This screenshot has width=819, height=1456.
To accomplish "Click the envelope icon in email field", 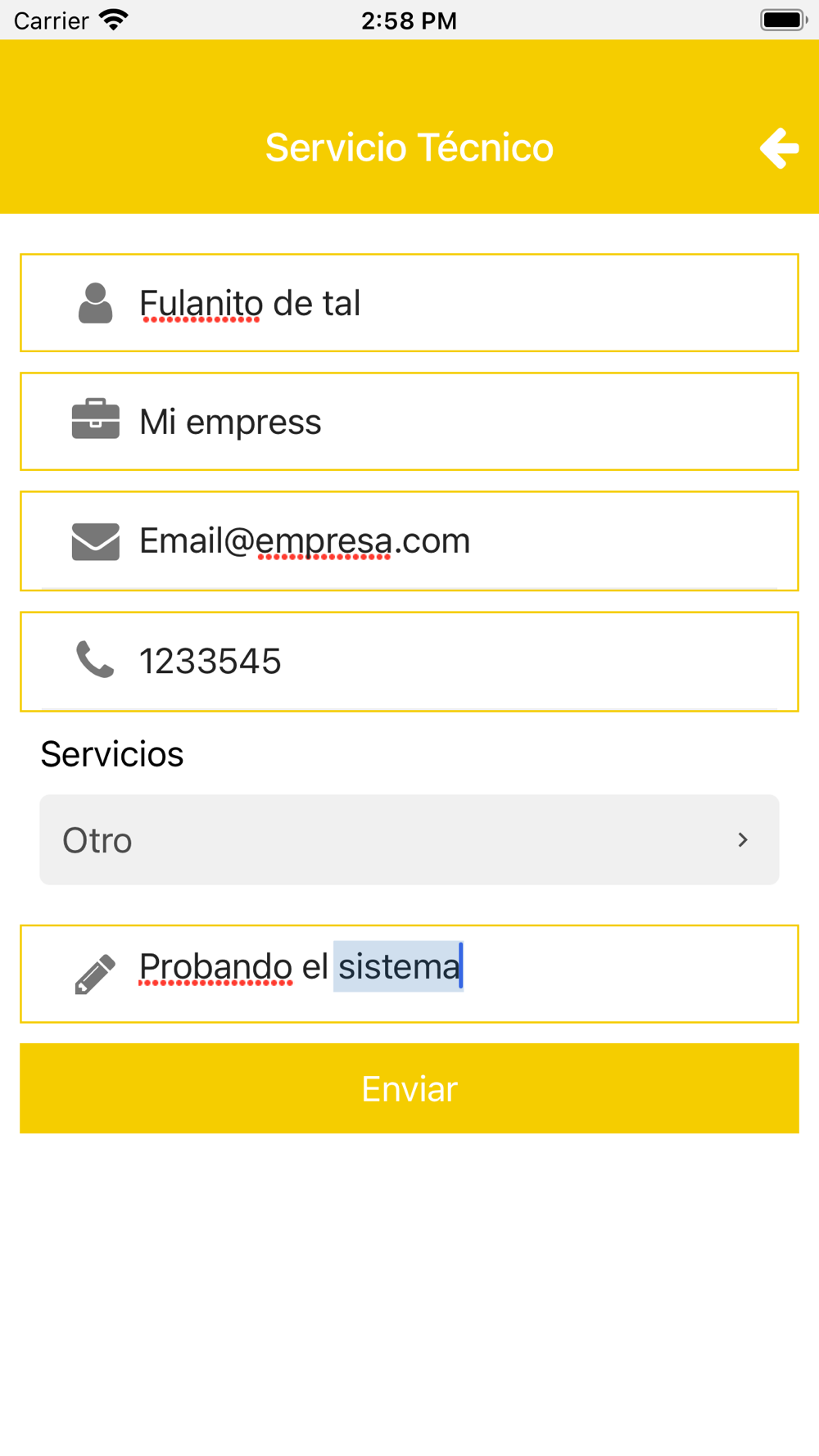I will point(95,541).
